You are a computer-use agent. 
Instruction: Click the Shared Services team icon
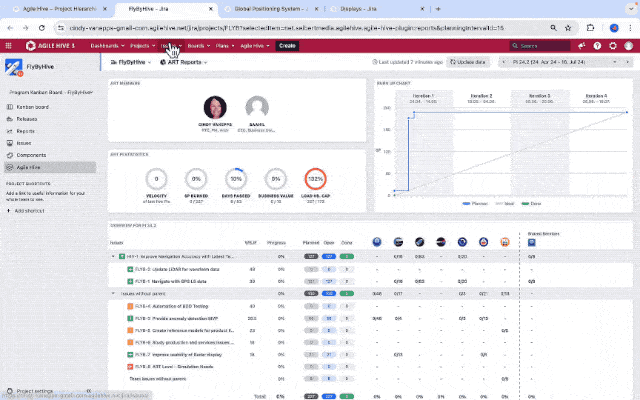531,242
